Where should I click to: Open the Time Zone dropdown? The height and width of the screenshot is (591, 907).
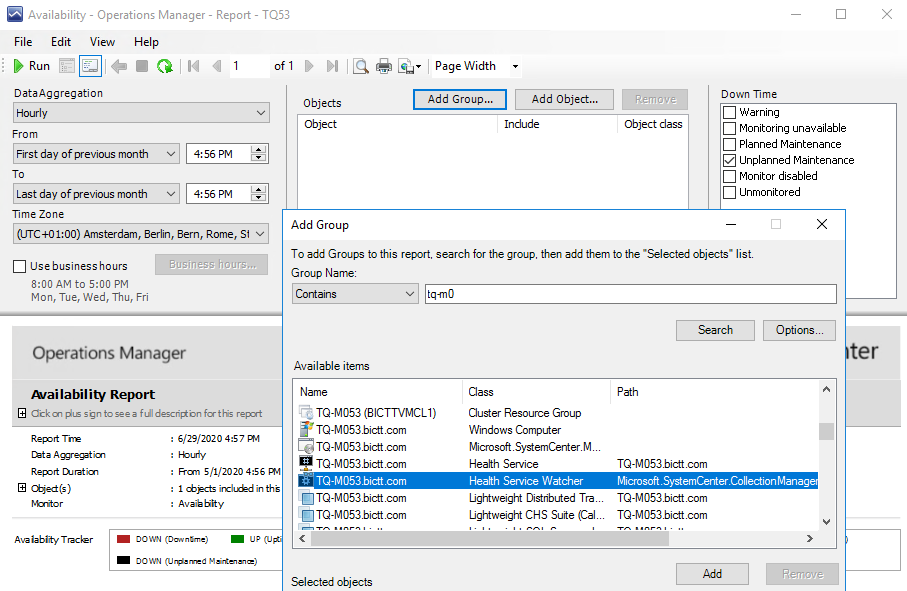tap(141, 234)
